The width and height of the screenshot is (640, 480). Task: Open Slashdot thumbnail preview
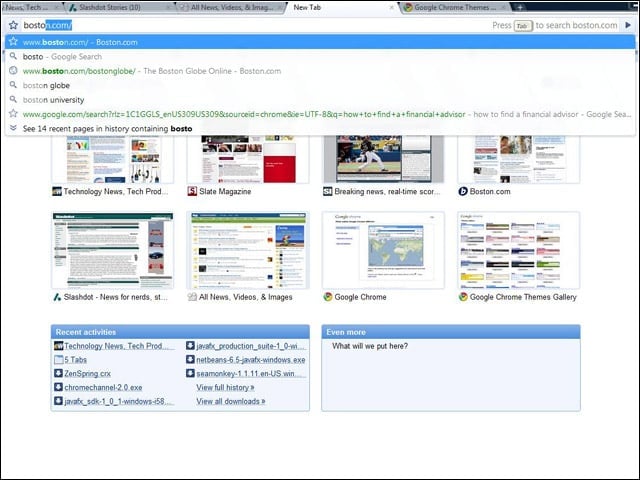(x=113, y=250)
